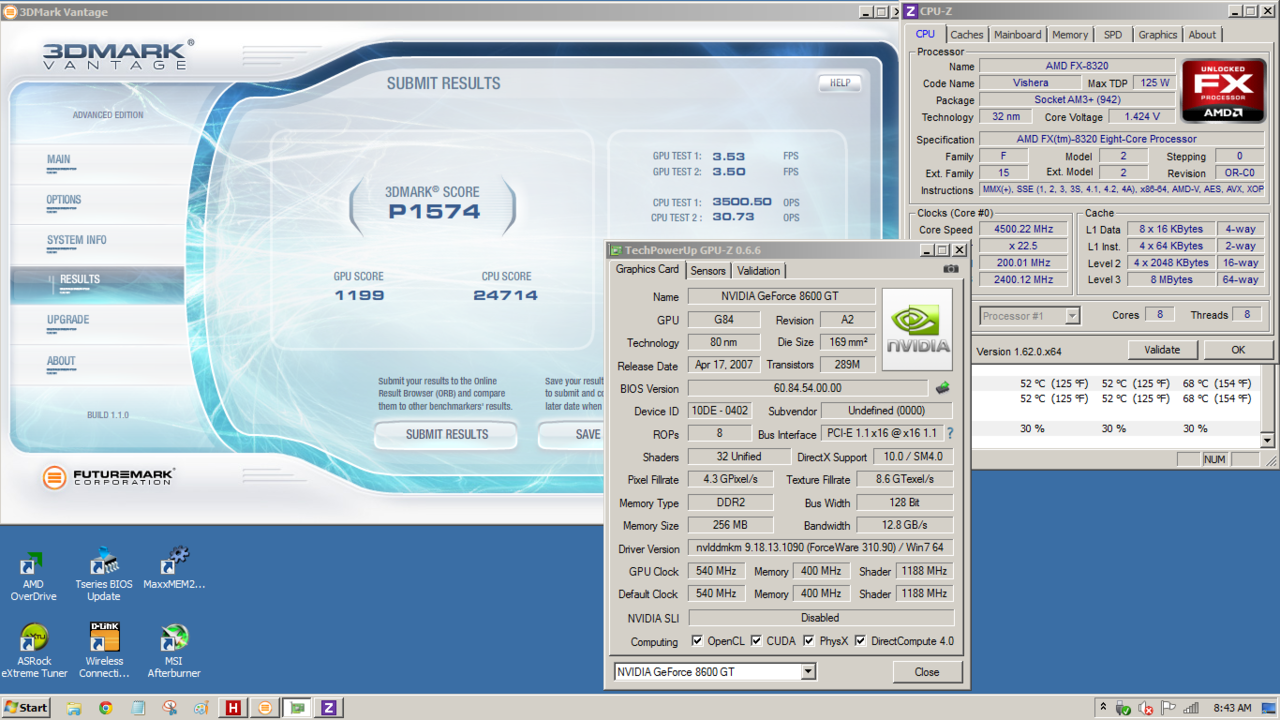This screenshot has width=1280, height=720.
Task: Go to MAIN section in 3DMark
Action: 59,160
